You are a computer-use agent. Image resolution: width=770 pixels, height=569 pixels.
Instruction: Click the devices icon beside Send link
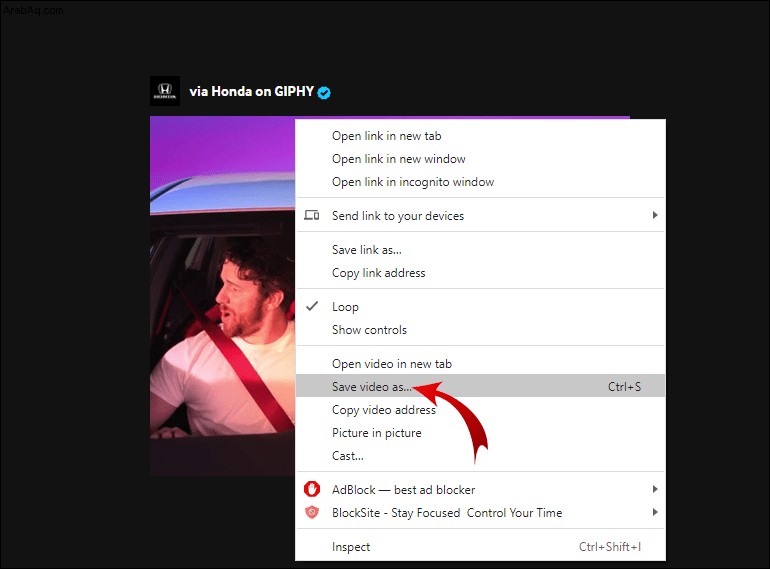[312, 215]
